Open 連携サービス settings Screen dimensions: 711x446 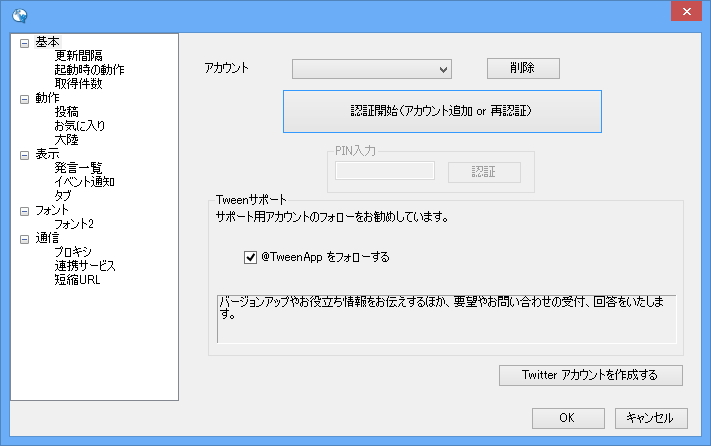tap(85, 267)
